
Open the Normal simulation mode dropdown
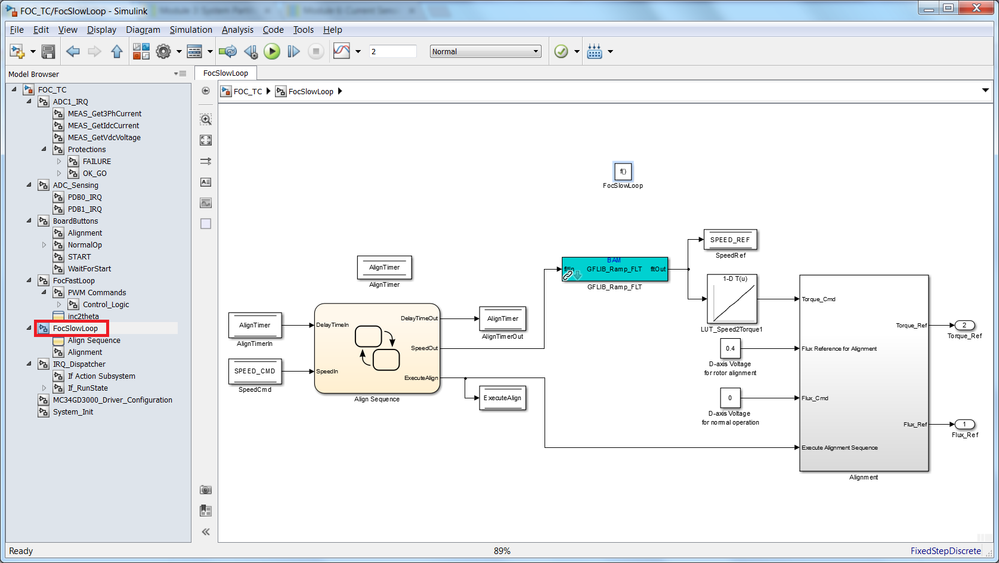pyautogui.click(x=485, y=52)
